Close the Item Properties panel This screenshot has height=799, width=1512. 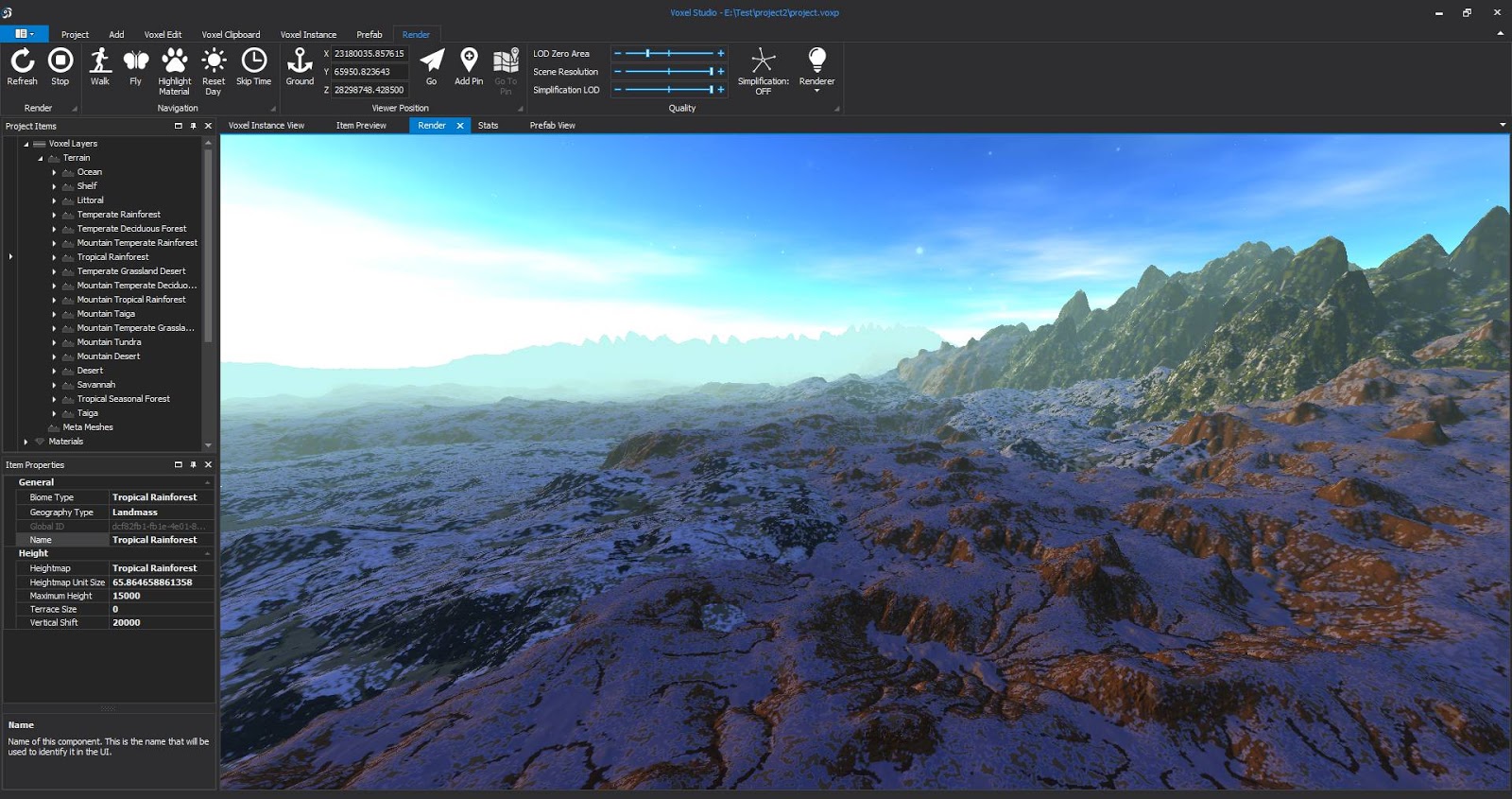click(208, 465)
